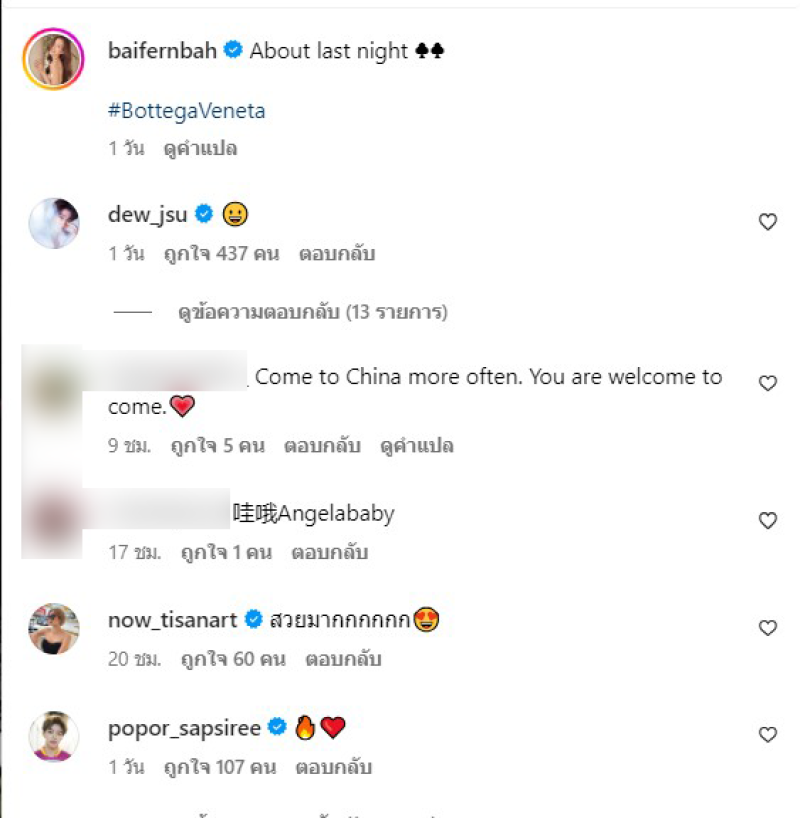Open now_tisanart's profile avatar
800x818 pixels.
coord(54,629)
